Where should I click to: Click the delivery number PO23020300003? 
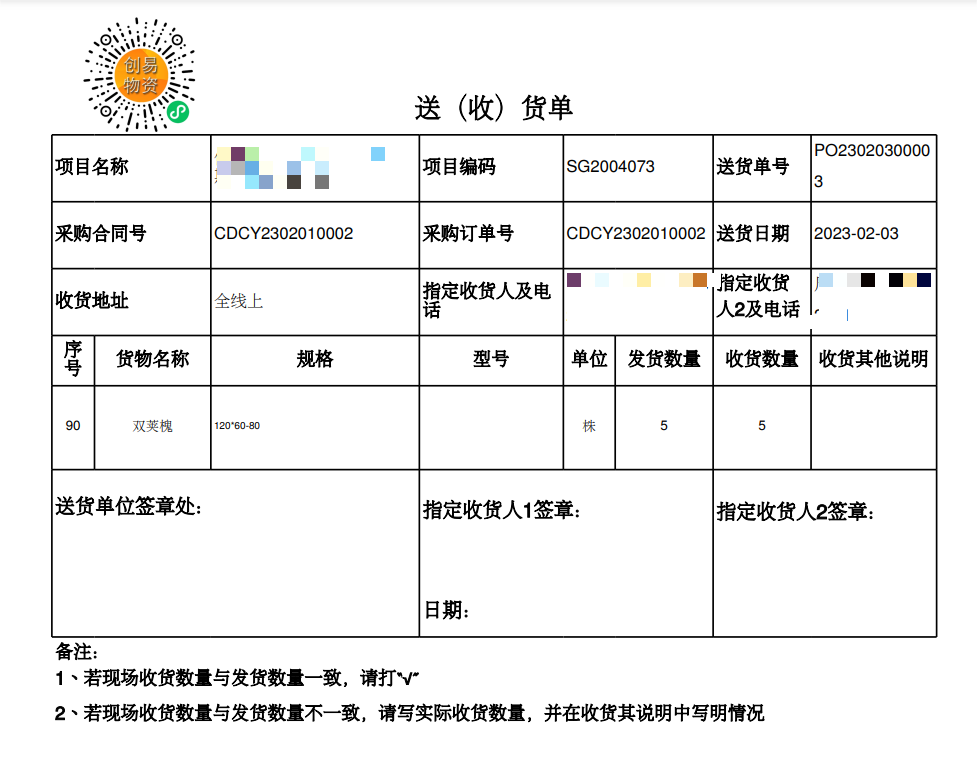tap(871, 166)
